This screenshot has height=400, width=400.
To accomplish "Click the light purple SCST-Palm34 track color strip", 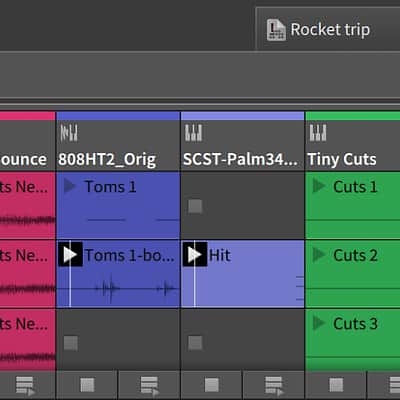I will coord(243,116).
